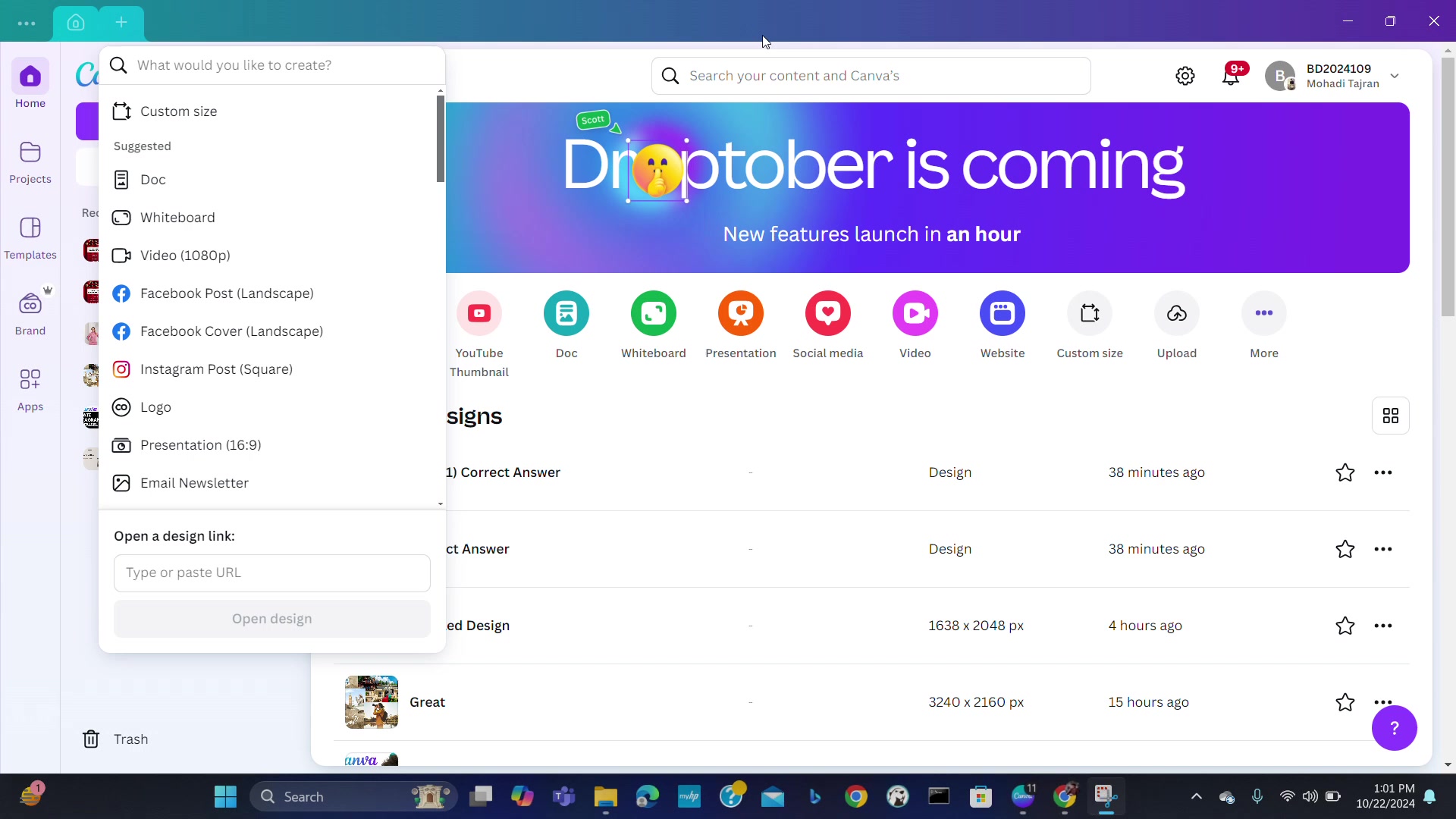Select Whiteboard in suggested list
This screenshot has width=1456, height=819.
tap(271, 218)
